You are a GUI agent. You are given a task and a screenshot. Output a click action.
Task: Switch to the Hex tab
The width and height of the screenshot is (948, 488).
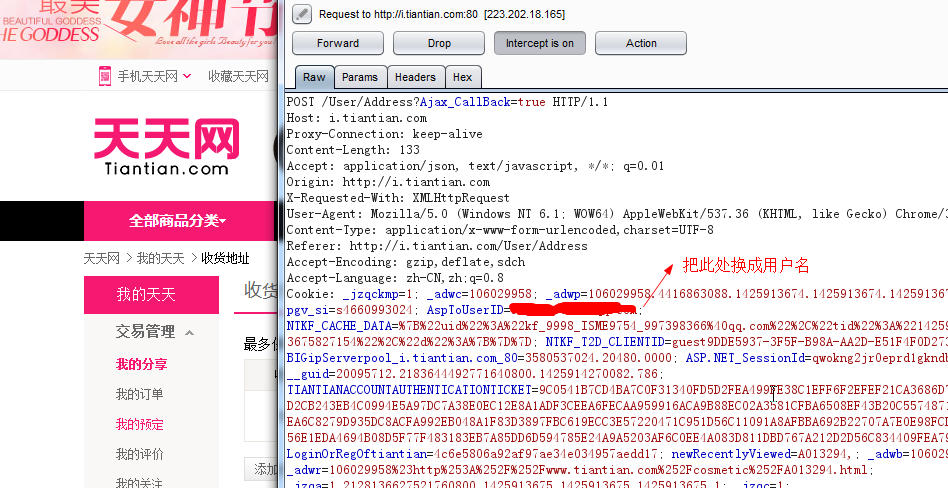tap(463, 77)
